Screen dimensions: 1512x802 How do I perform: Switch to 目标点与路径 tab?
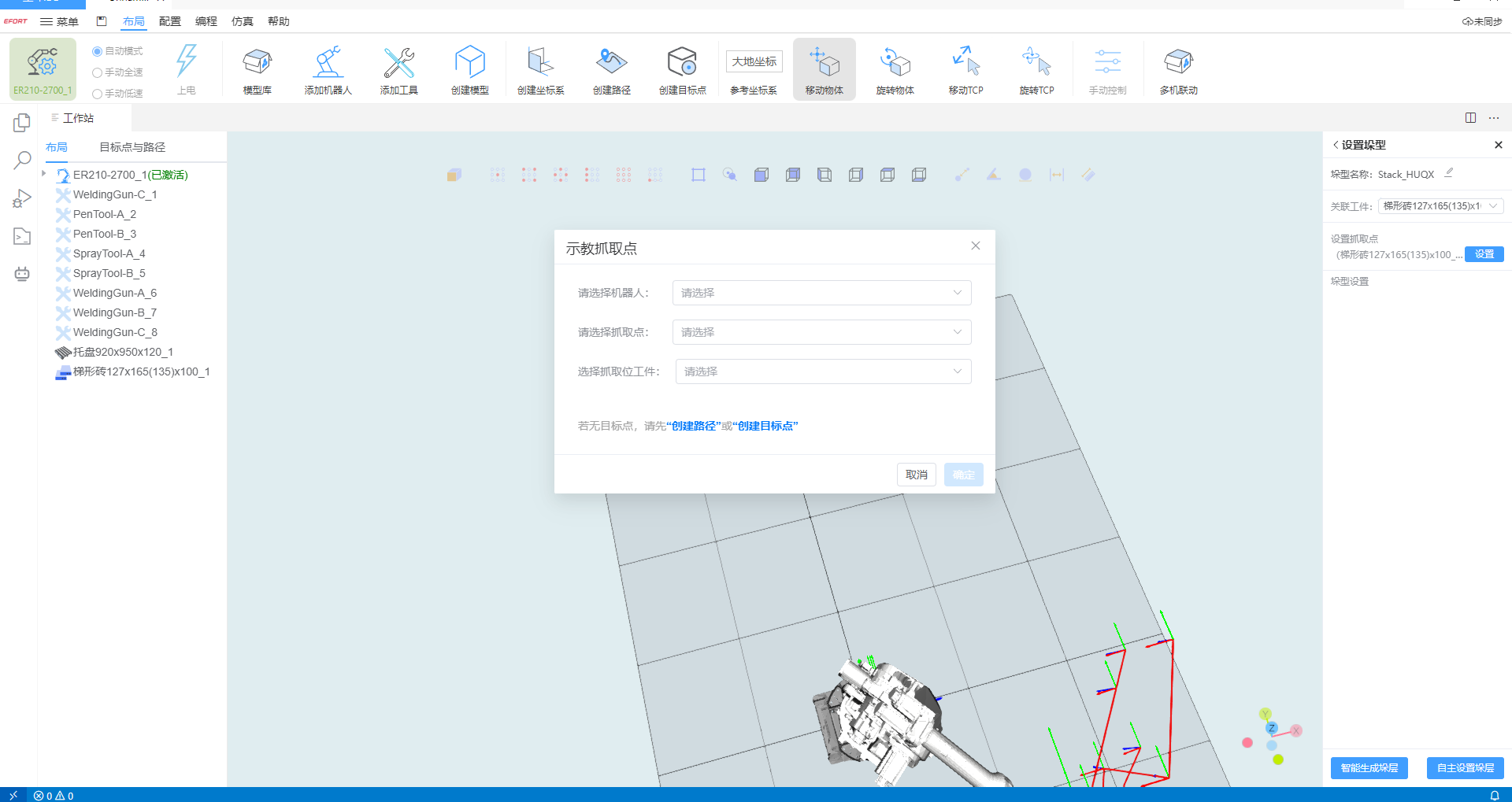tap(132, 147)
